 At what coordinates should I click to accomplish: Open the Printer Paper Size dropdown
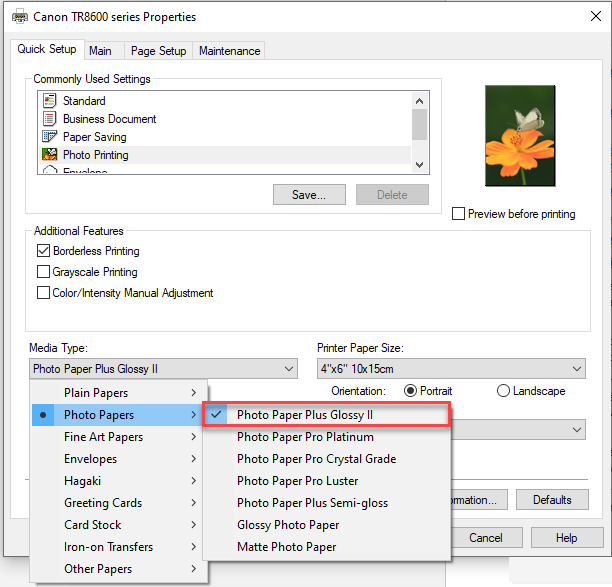click(x=450, y=369)
